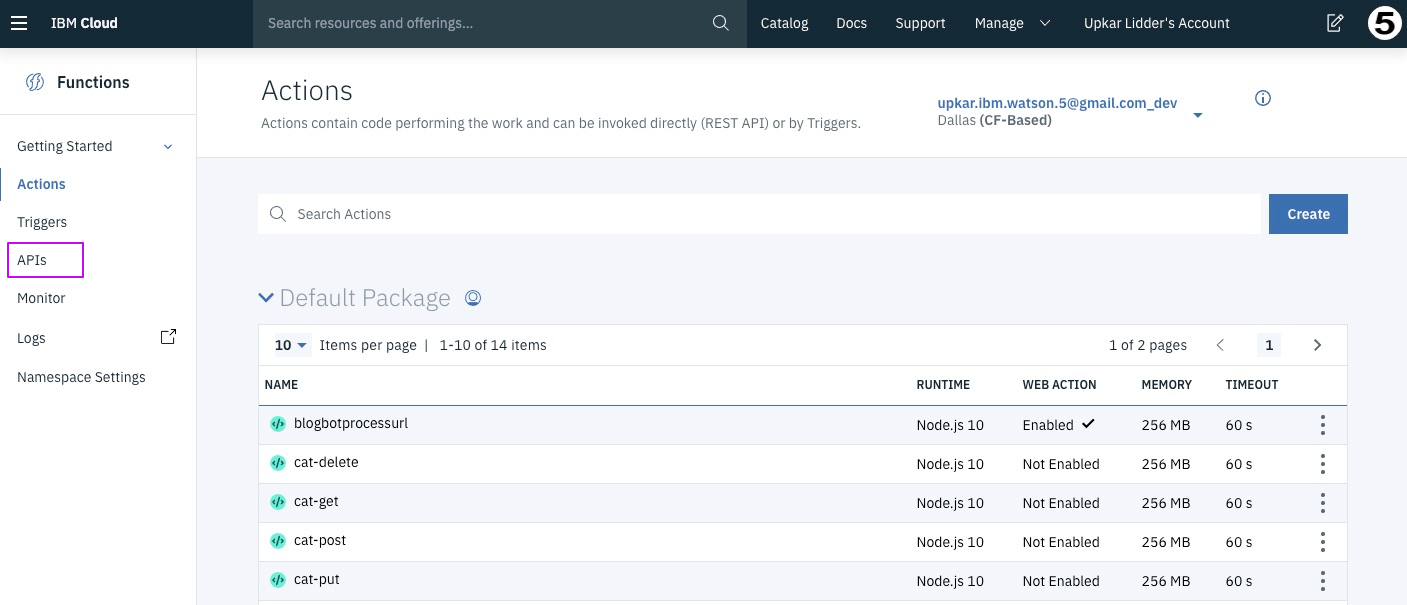Open Namespace Settings in the sidebar
1407x605 pixels.
[81, 377]
